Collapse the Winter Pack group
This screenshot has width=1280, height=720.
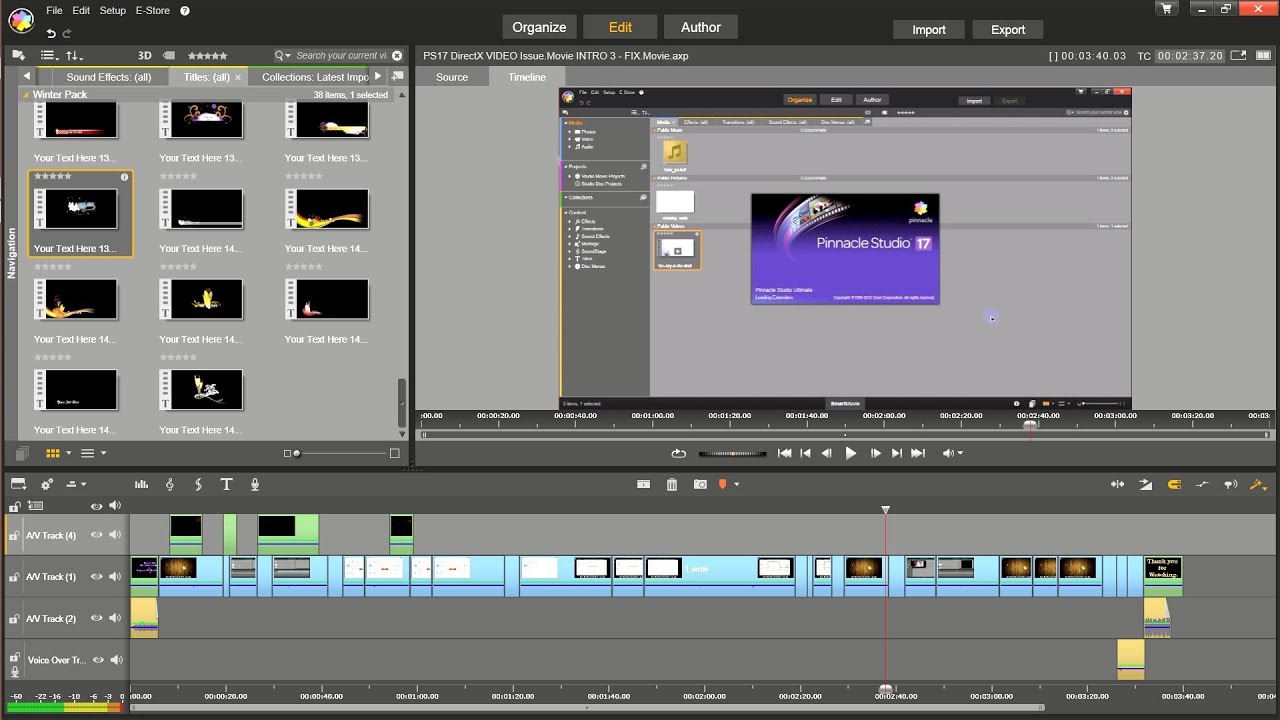click(25, 95)
